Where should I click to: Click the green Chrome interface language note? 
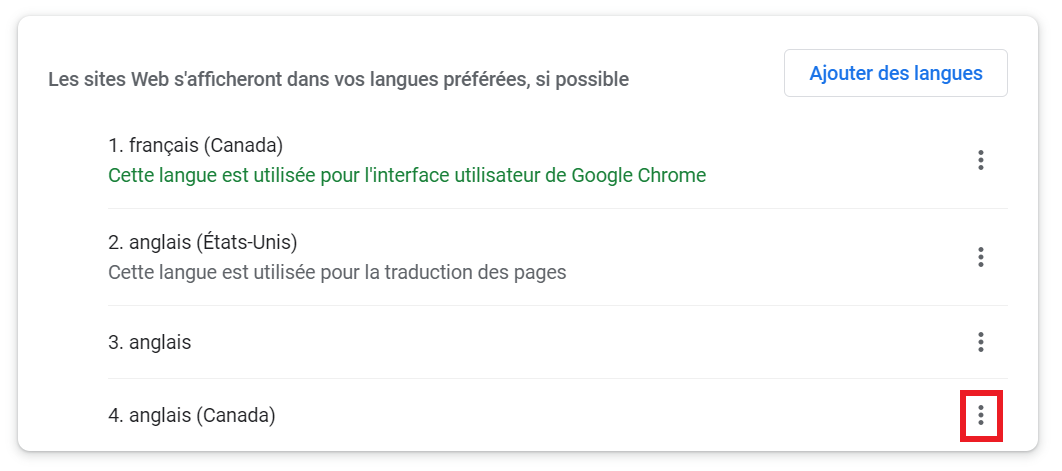pyautogui.click(x=407, y=175)
